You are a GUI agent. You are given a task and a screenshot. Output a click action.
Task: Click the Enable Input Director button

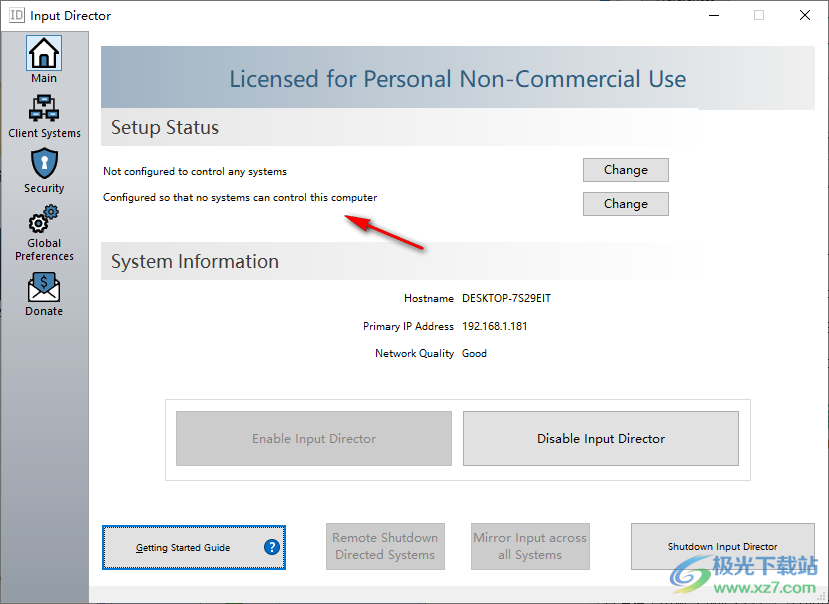[314, 438]
